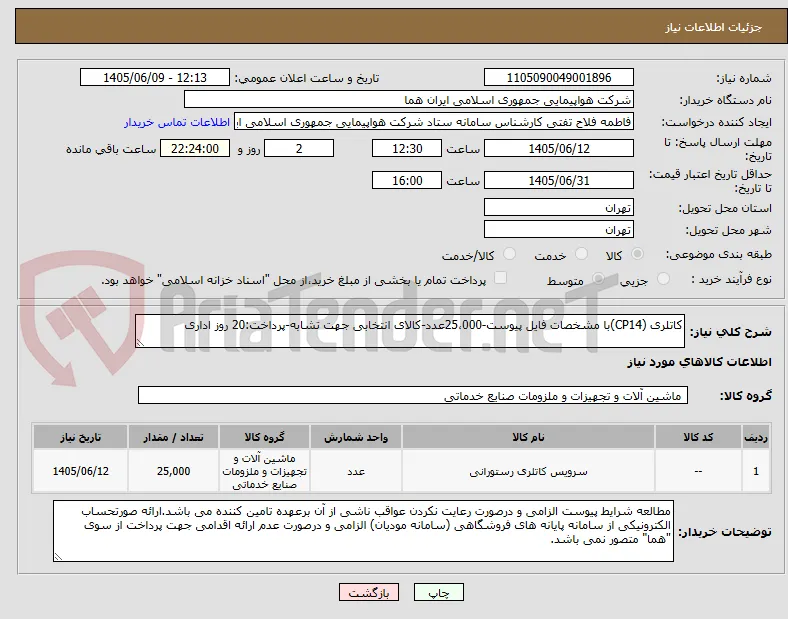Click the item name سرویس کاتلری رستورانی
Screen dimensions: 788x619
click(x=528, y=472)
